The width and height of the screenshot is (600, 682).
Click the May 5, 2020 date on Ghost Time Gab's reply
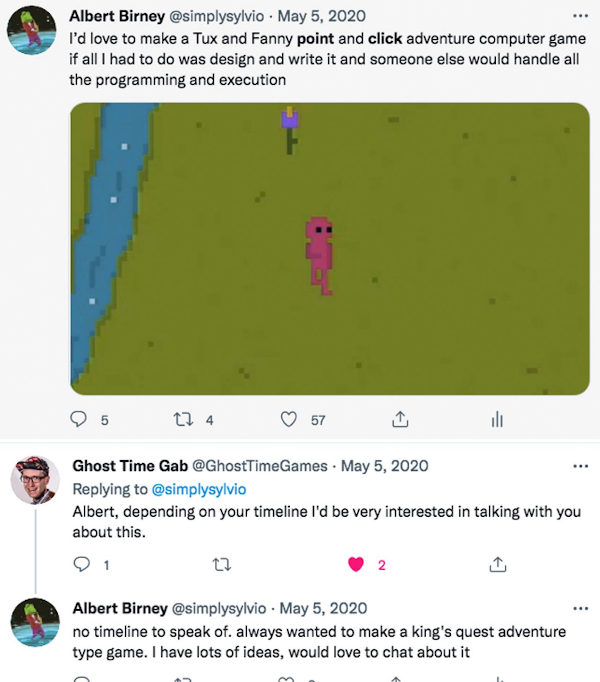point(385,466)
